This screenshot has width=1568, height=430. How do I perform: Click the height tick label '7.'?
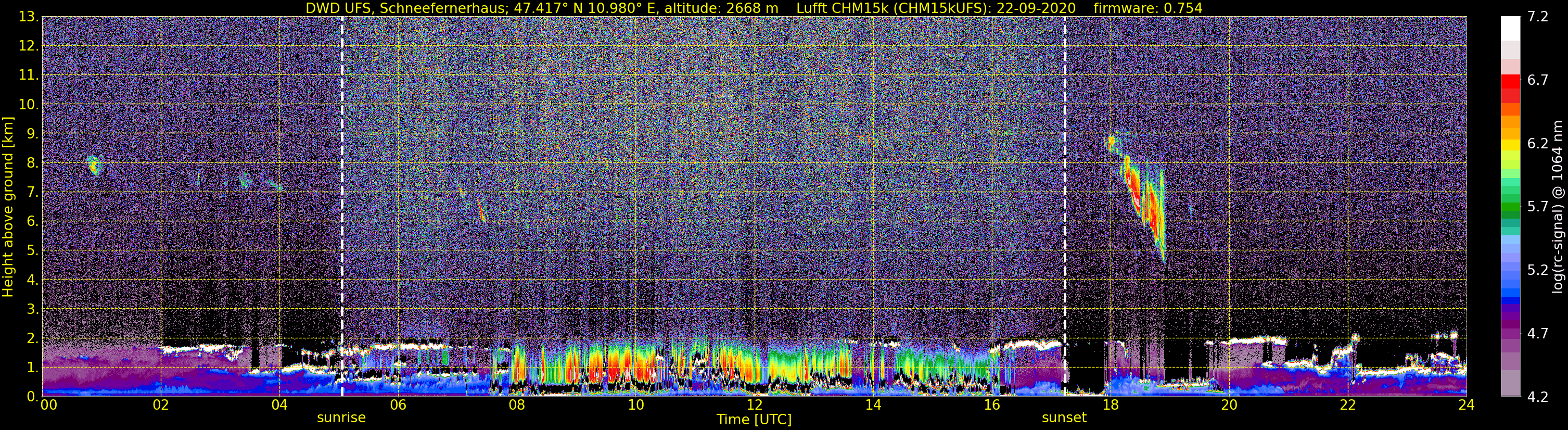tap(32, 193)
